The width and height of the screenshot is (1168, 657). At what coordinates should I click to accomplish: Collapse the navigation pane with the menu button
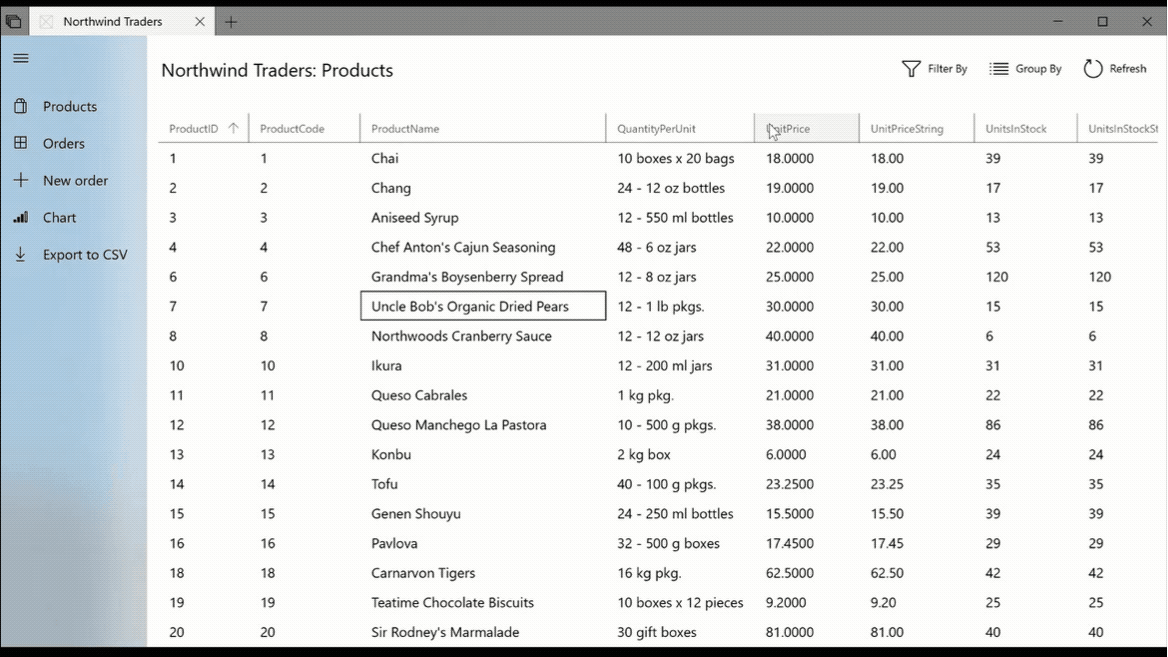point(20,58)
